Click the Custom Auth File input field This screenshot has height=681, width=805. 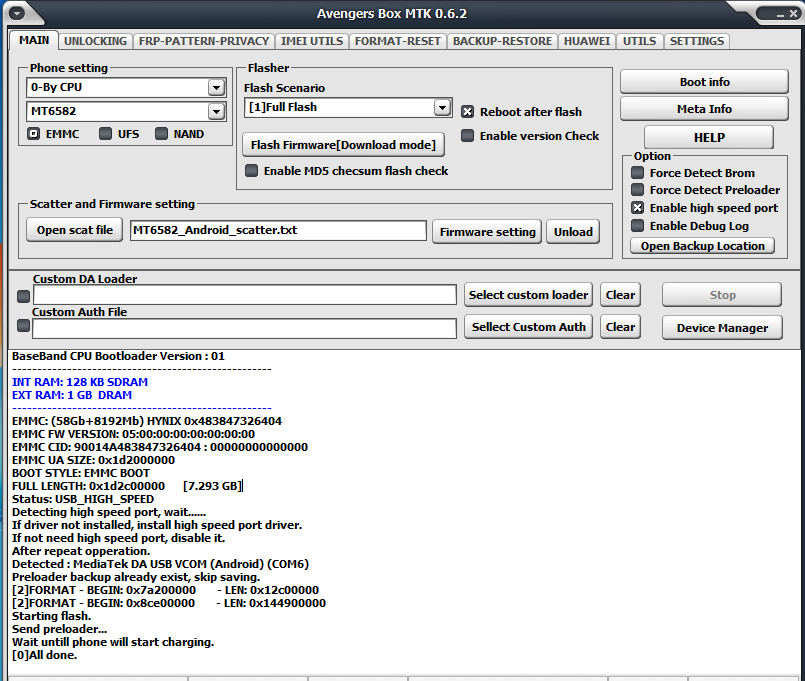(244, 328)
